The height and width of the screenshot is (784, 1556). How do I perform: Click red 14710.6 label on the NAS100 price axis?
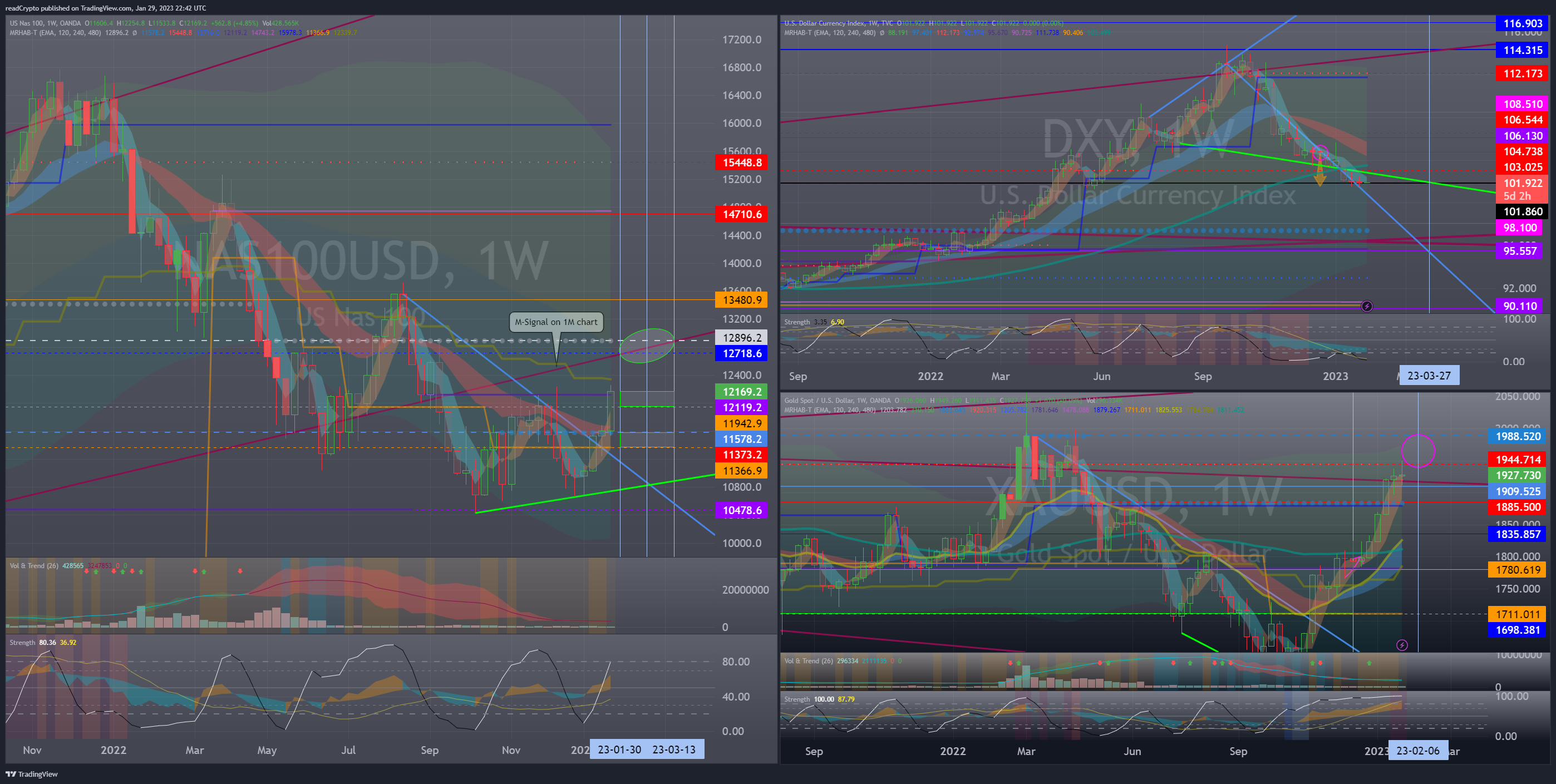pyautogui.click(x=741, y=214)
